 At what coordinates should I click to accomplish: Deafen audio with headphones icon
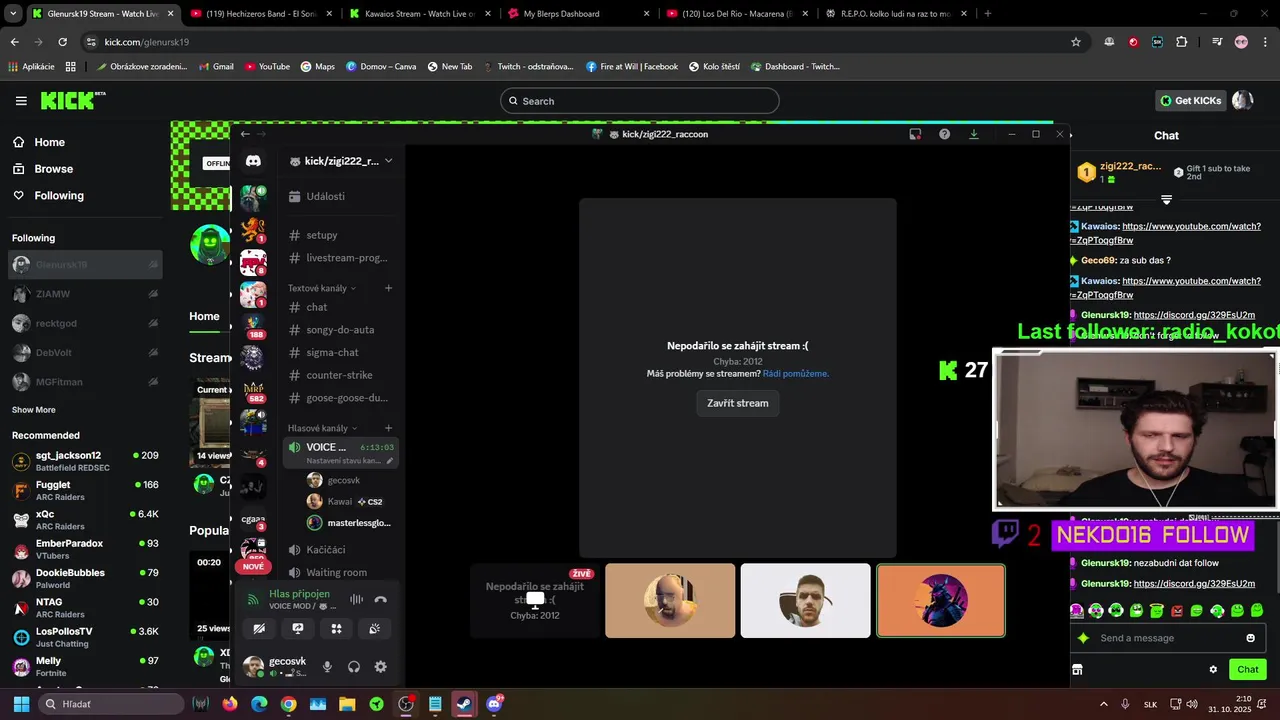click(354, 667)
